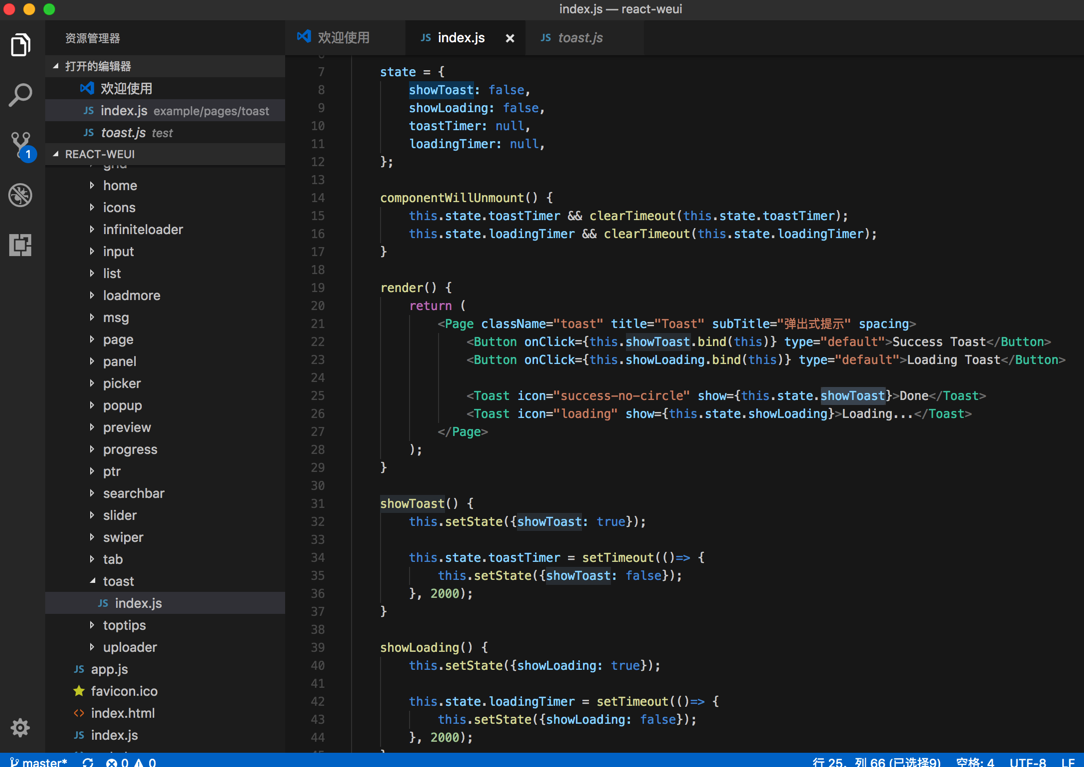Click the UTF-8 encoding status item

pyautogui.click(x=1027, y=762)
